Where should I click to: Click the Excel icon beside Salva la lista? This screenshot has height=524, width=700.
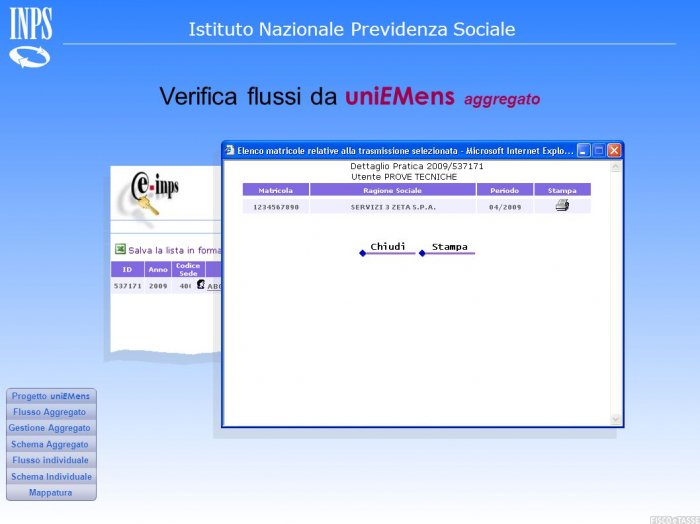(x=120, y=250)
